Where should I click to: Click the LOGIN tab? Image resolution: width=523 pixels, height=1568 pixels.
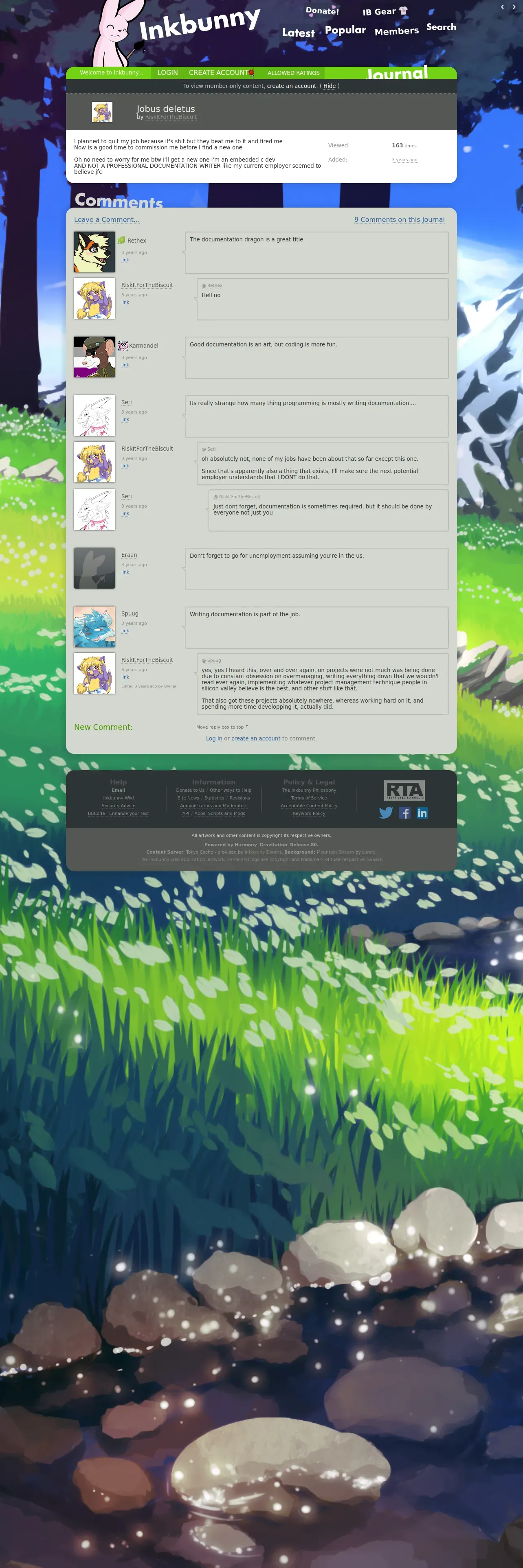click(167, 72)
